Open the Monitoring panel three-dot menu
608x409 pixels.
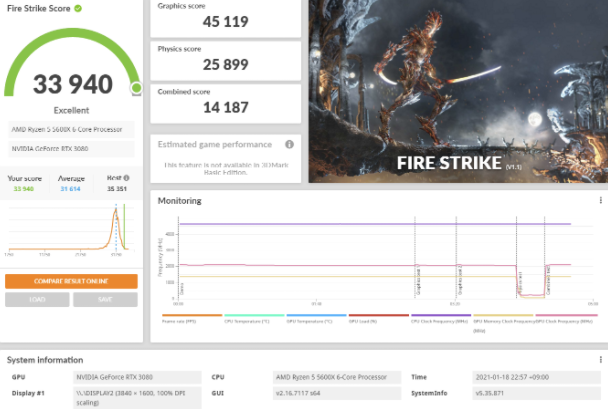click(601, 200)
